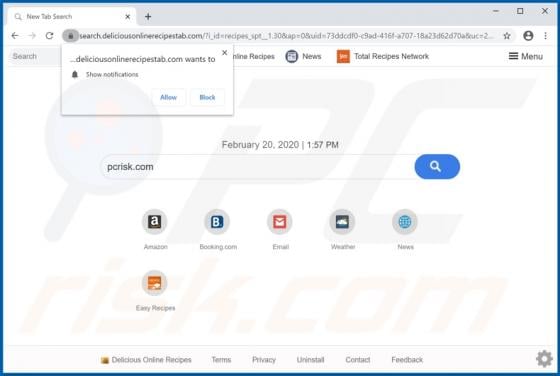560x376 pixels.
Task: Click the blue magnifier search button
Action: (437, 166)
